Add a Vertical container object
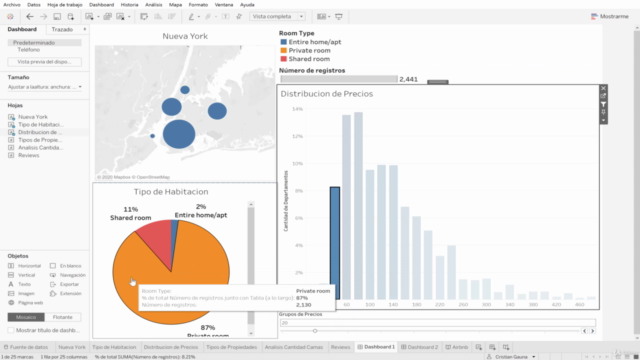Viewport: 640px width, 360px height. (x=22, y=275)
